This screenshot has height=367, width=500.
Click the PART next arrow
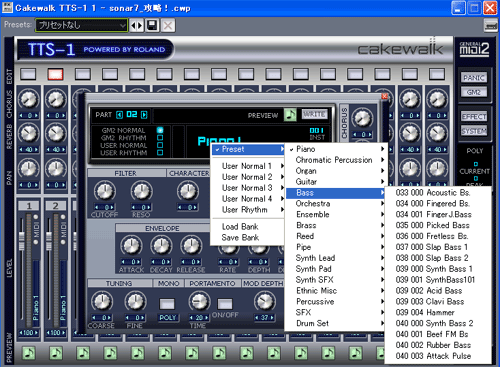144,115
